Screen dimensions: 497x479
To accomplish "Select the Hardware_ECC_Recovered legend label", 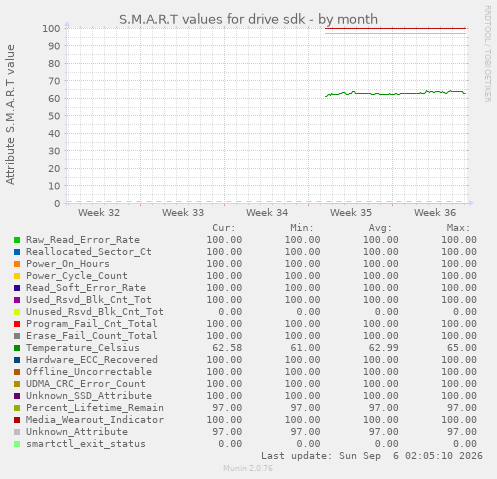I will click(92, 360).
